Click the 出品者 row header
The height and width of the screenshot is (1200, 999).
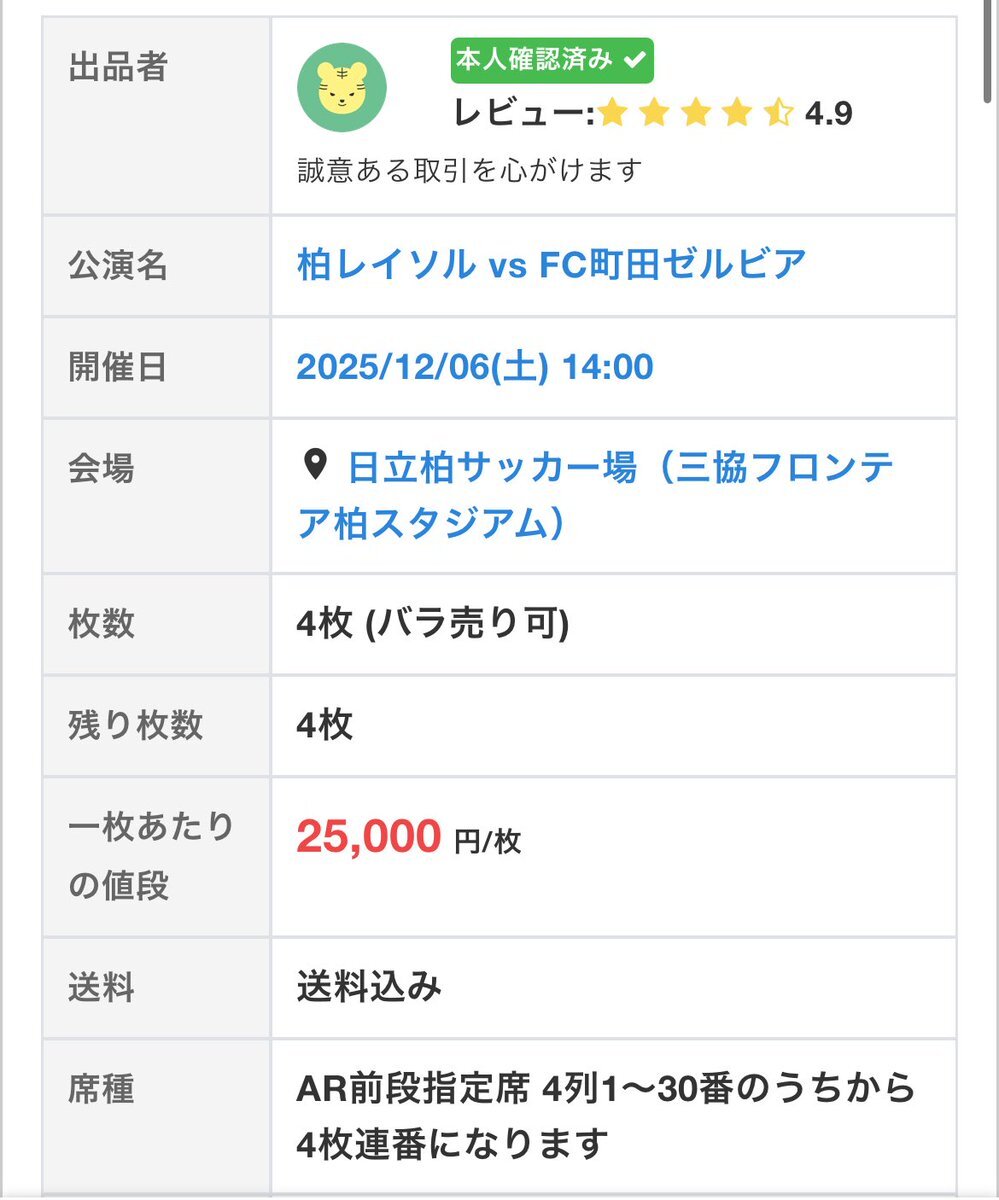point(118,68)
